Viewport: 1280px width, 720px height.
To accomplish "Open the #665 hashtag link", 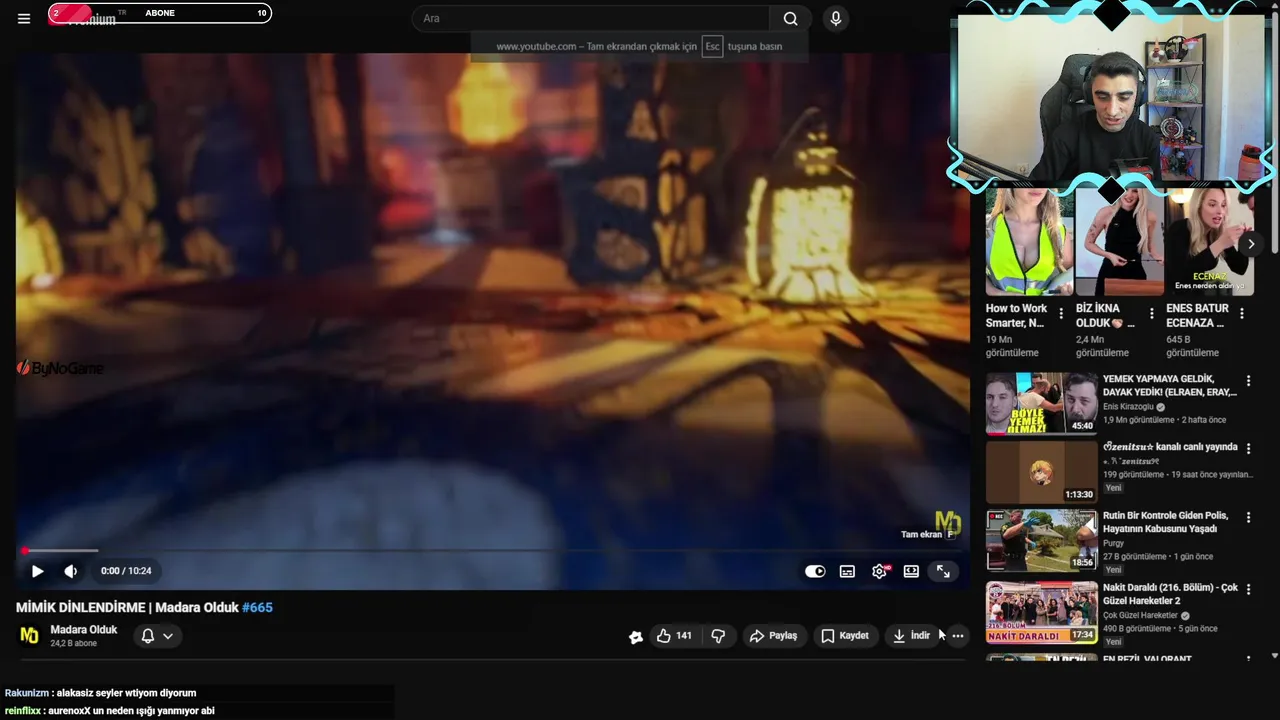I will coord(257,607).
